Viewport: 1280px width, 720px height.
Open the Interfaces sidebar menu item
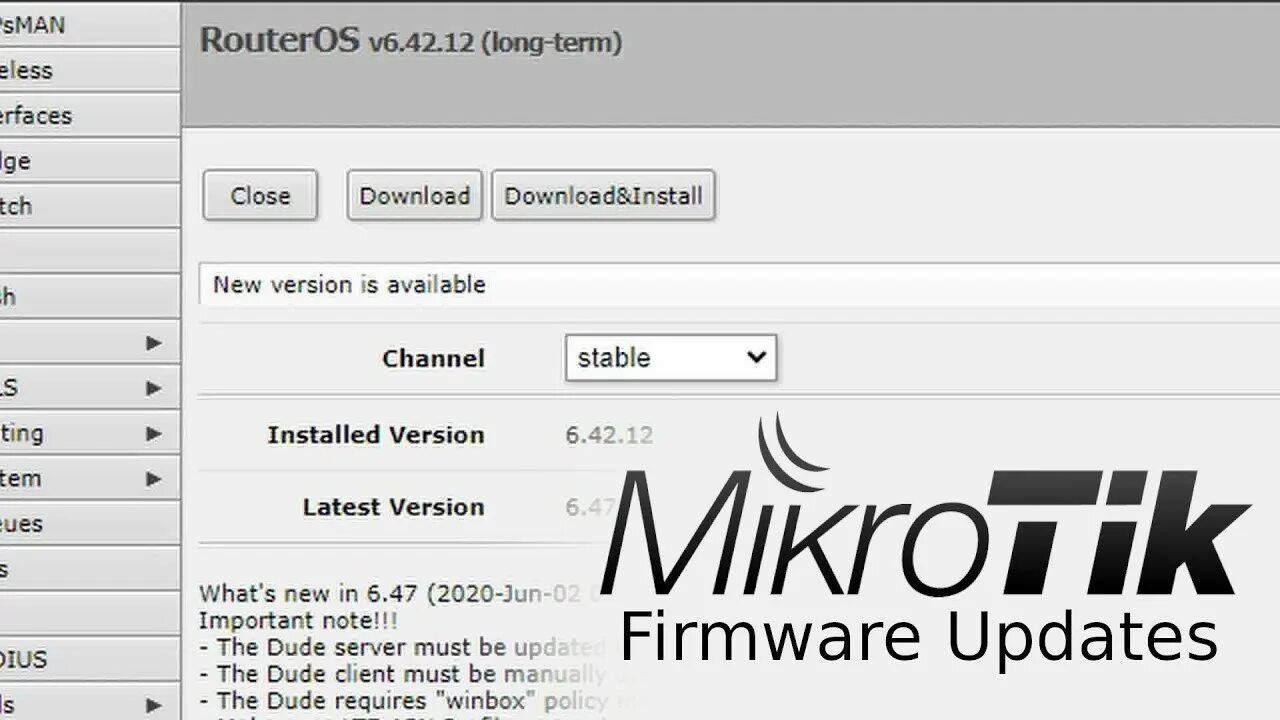click(88, 115)
